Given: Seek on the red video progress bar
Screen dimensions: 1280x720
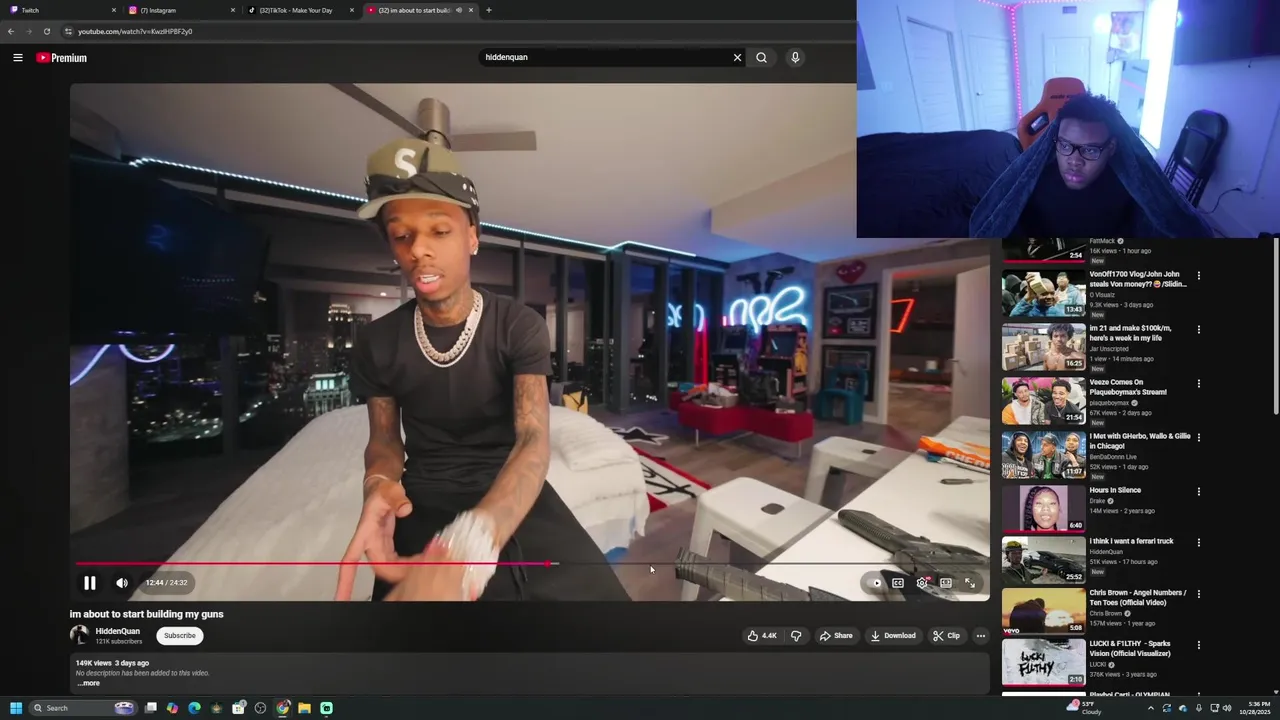Looking at the screenshot, I should [x=530, y=564].
